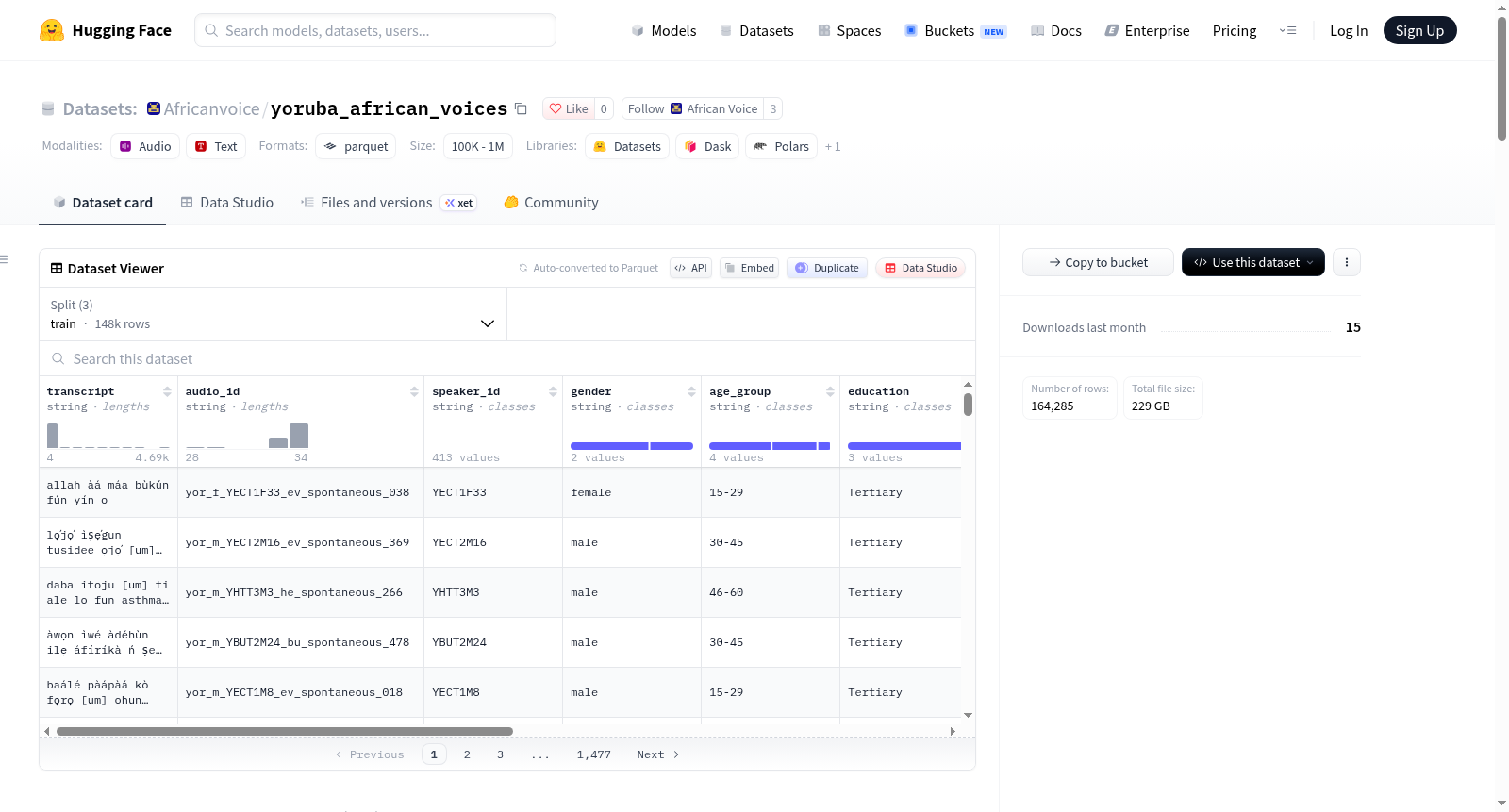Focus the Search this dataset field
The image size is (1509, 812).
point(507,359)
